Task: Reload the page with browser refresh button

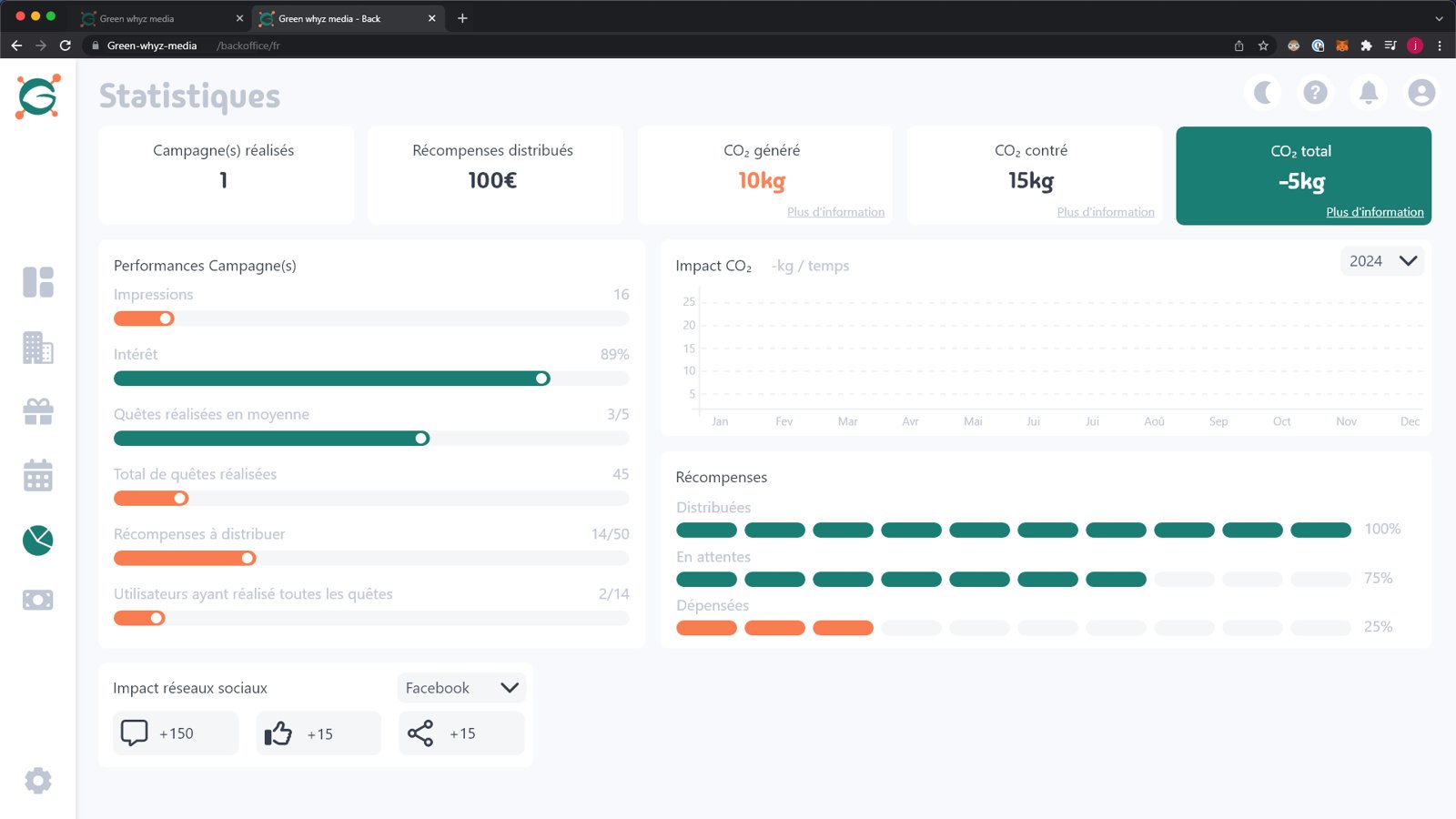Action: pos(66,45)
